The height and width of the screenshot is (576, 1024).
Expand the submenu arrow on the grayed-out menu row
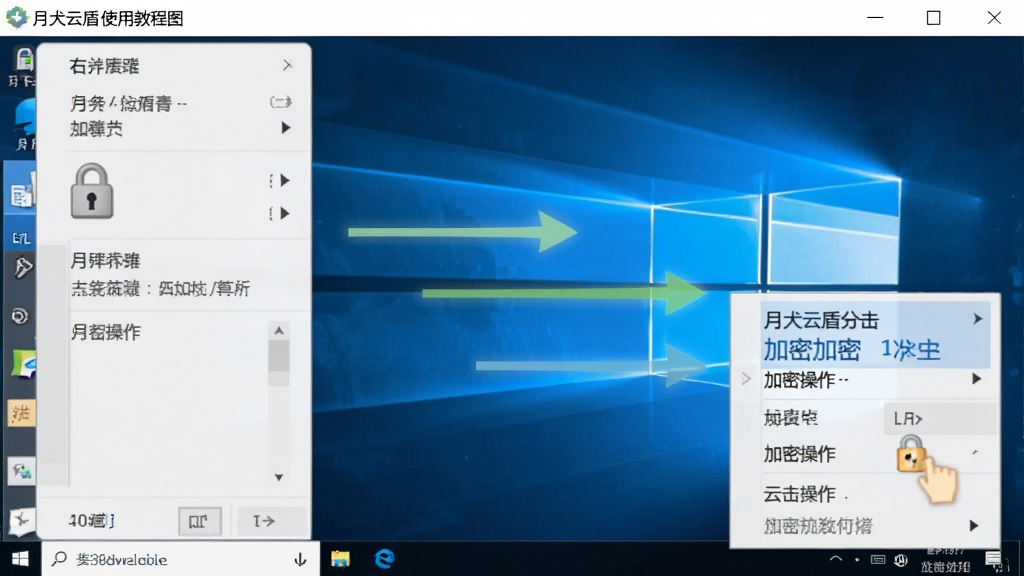[974, 526]
